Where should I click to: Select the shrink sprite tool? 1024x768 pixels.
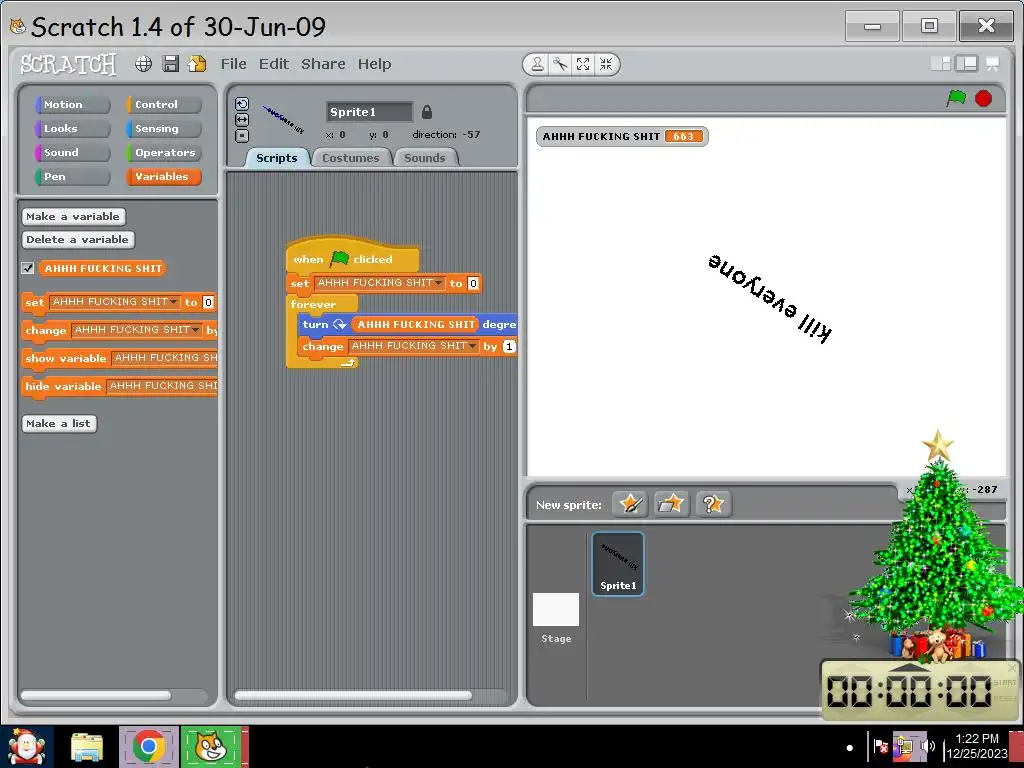[606, 64]
